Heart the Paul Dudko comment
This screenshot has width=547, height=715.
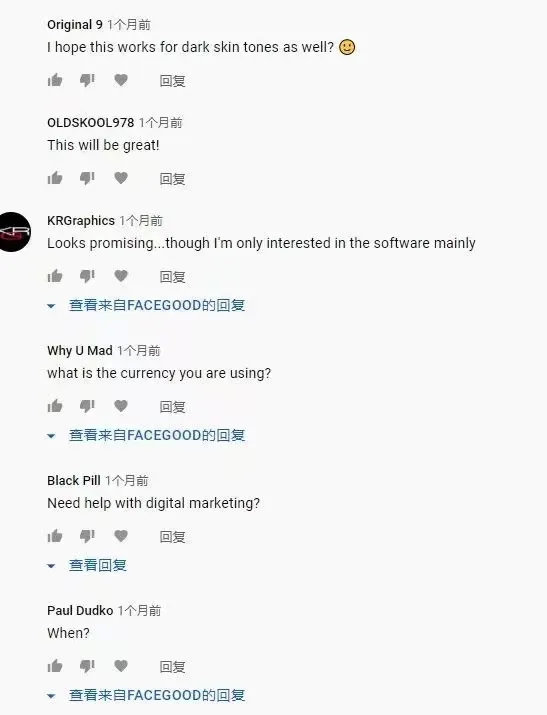point(121,666)
